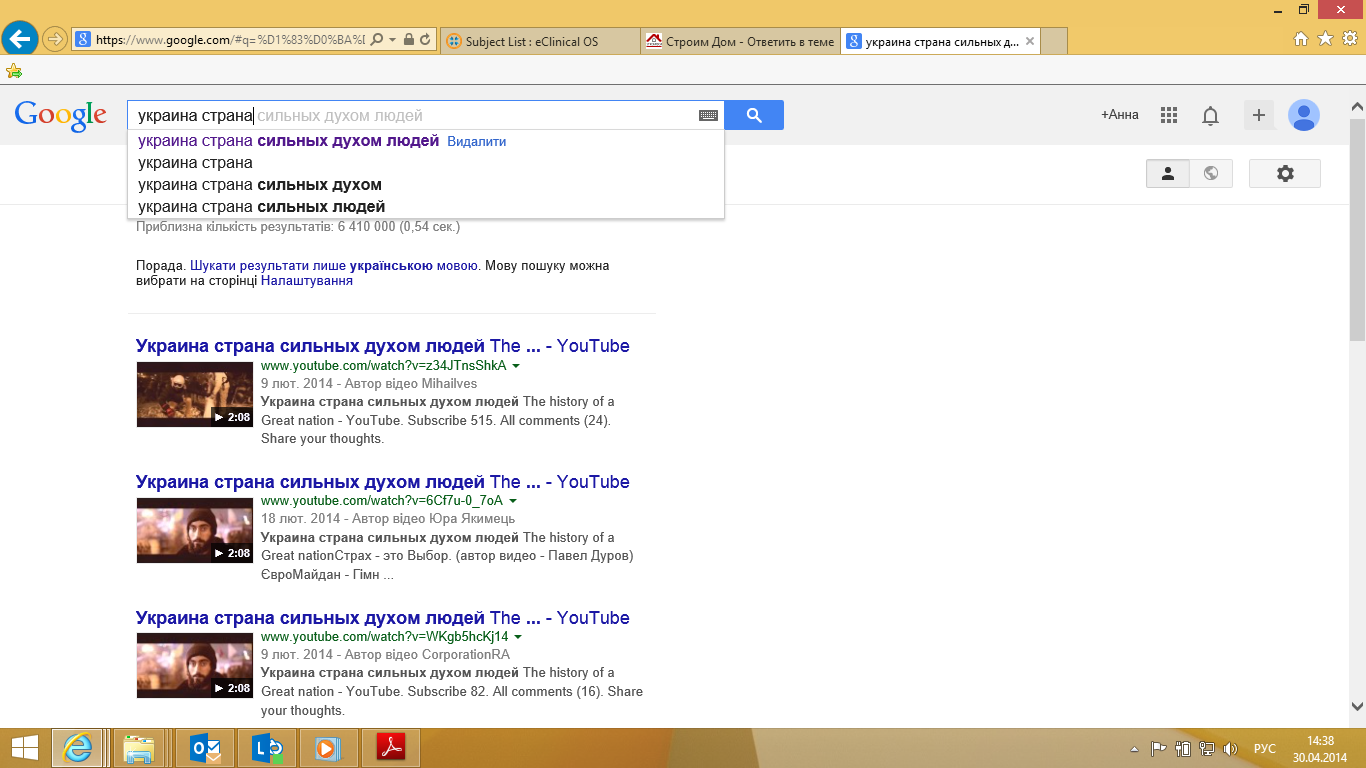
Task: Toggle private results with the person icon
Action: coord(1167,173)
